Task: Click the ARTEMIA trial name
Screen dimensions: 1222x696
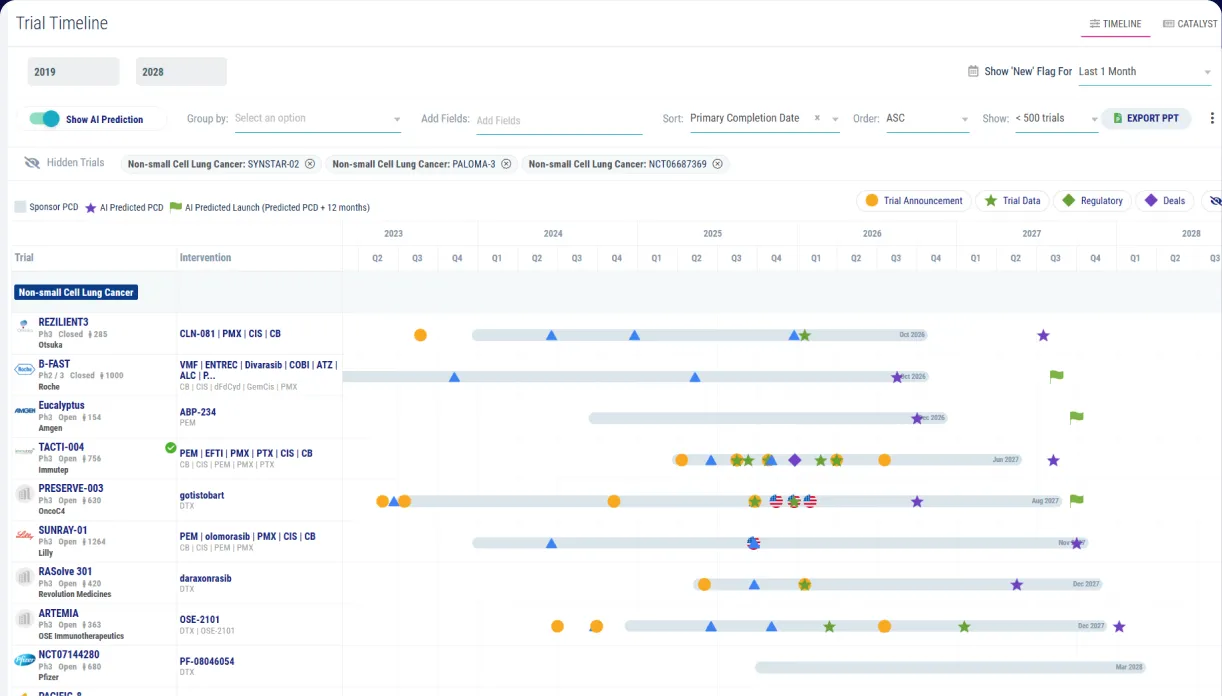Action: (x=58, y=613)
